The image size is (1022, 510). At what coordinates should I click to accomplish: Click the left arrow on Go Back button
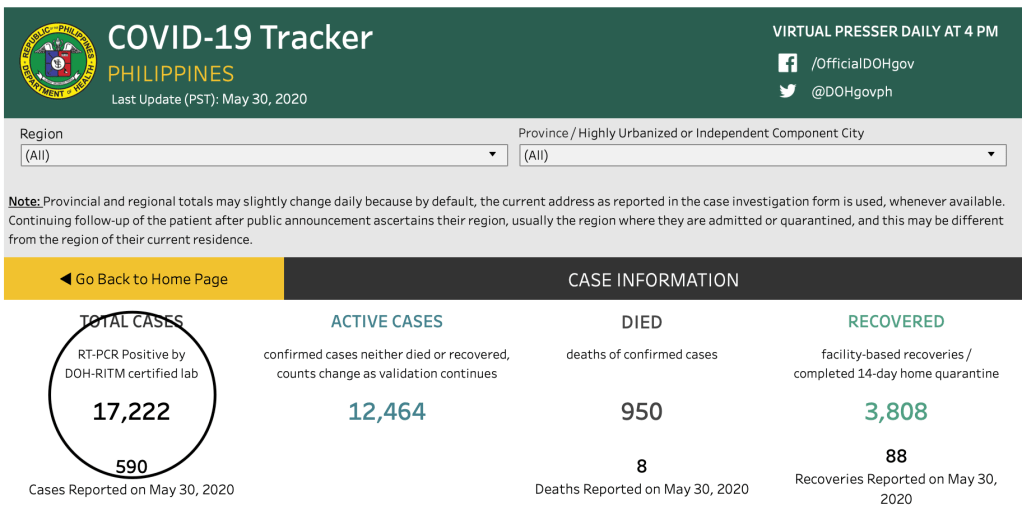click(65, 279)
